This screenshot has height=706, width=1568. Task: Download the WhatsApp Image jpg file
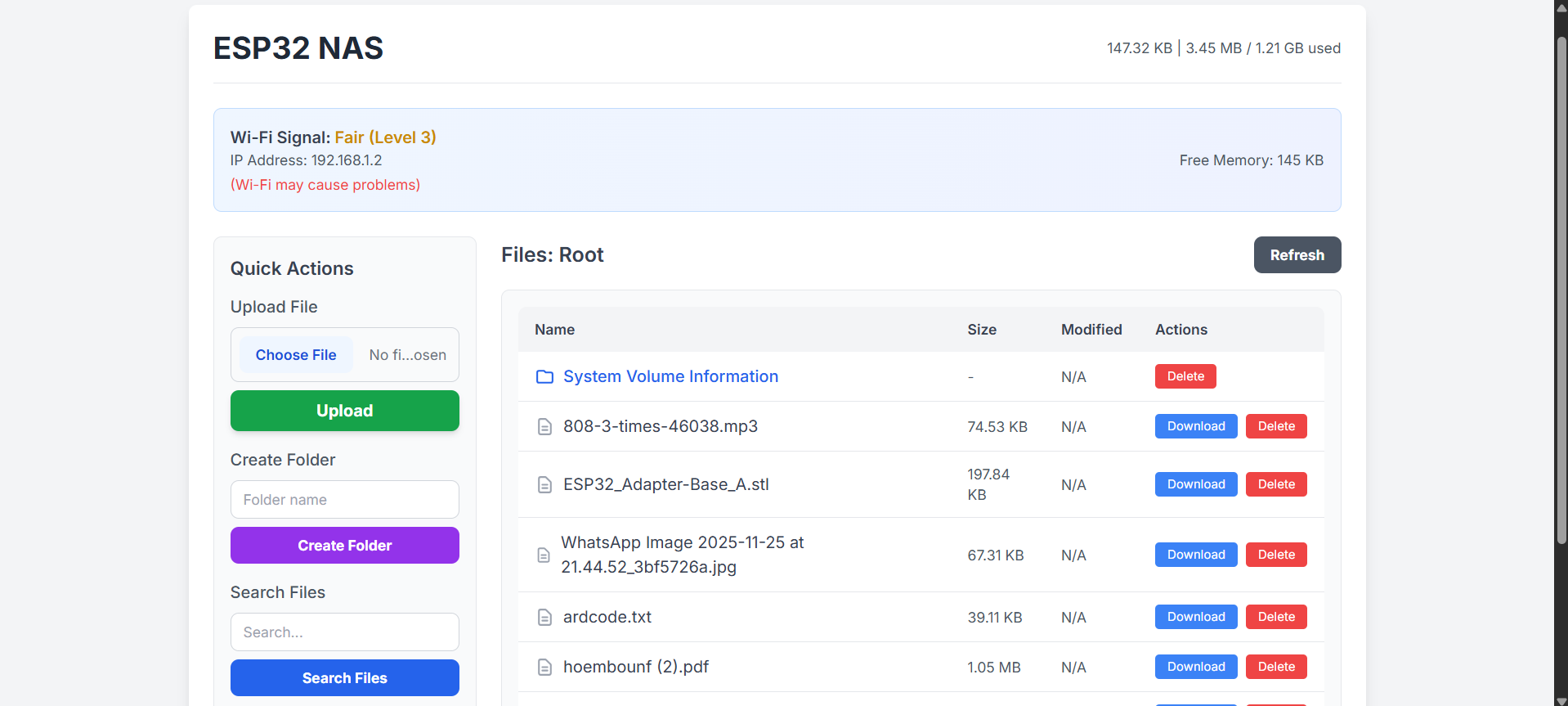tap(1195, 555)
